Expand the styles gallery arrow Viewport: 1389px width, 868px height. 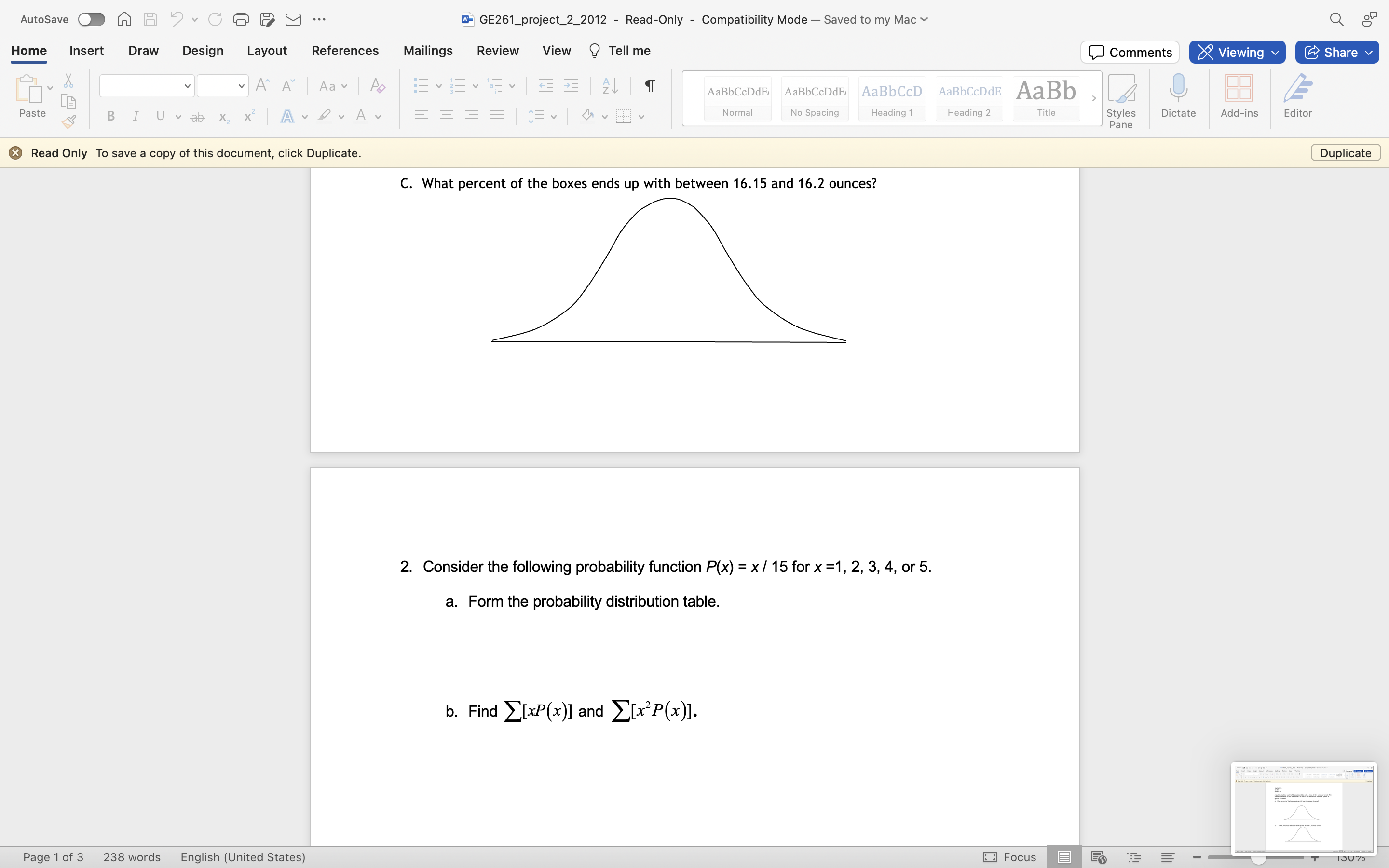1093,98
